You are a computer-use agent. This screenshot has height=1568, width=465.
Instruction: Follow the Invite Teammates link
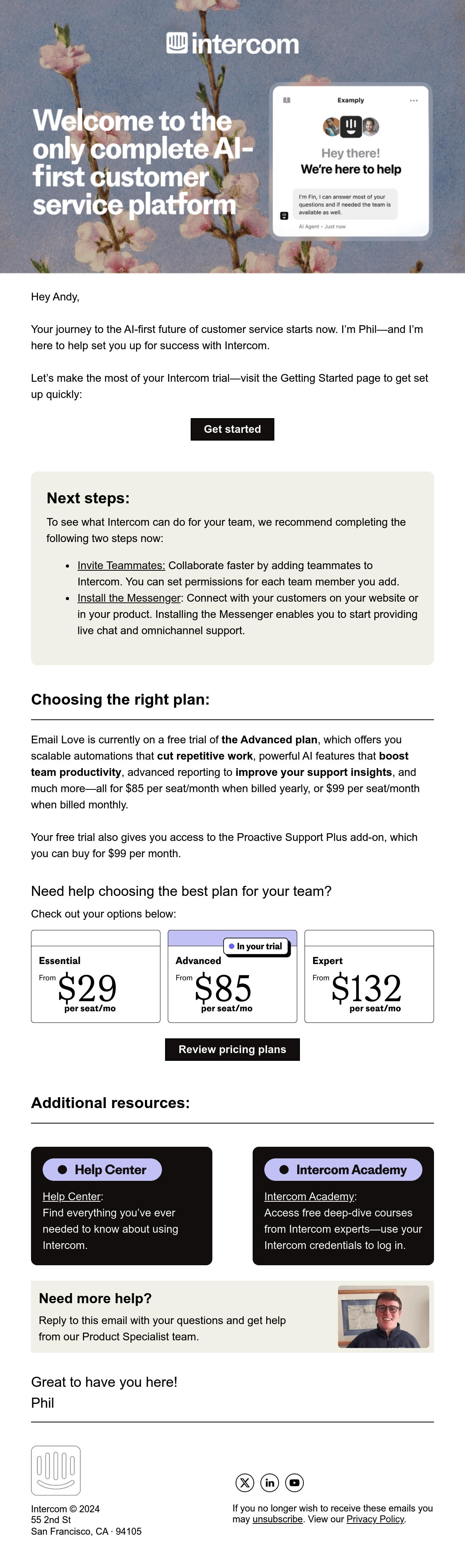[x=121, y=566]
